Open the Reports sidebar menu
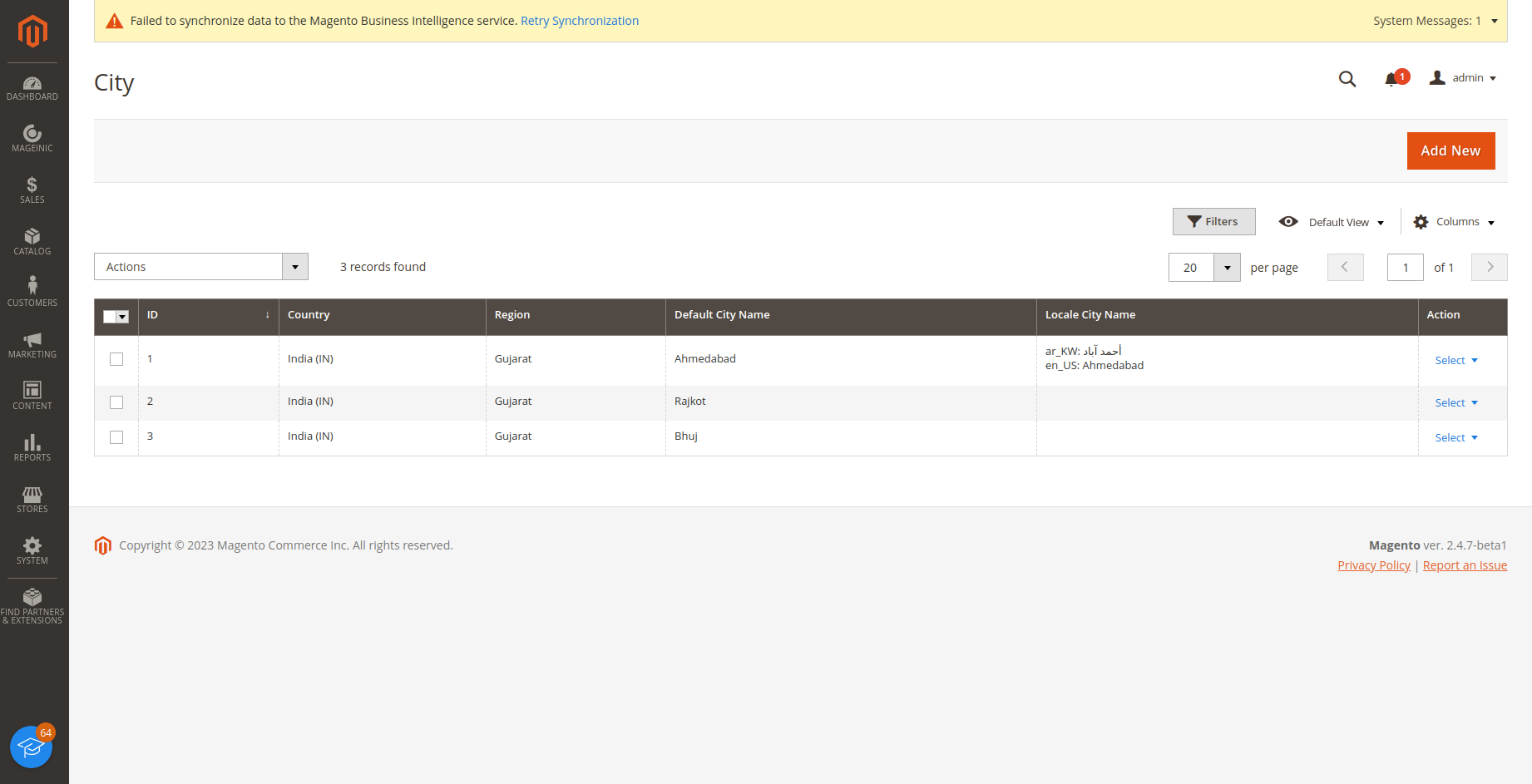1532x784 pixels. pos(32,448)
